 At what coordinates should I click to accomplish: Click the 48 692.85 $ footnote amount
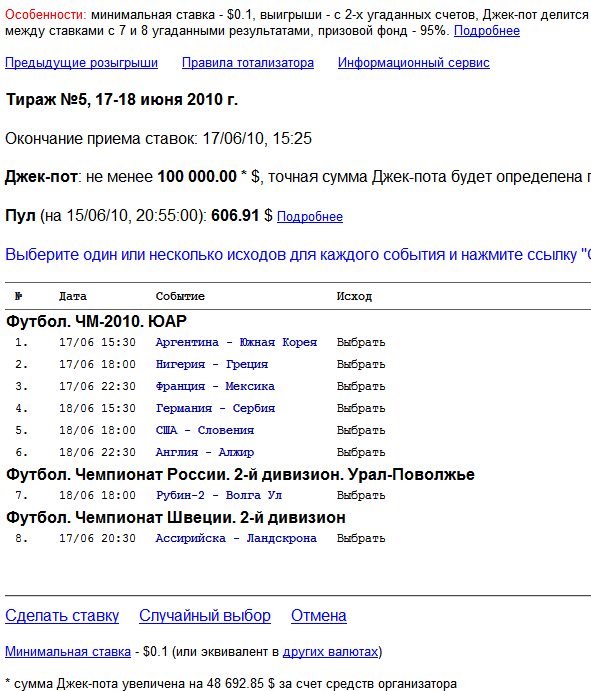tap(241, 684)
